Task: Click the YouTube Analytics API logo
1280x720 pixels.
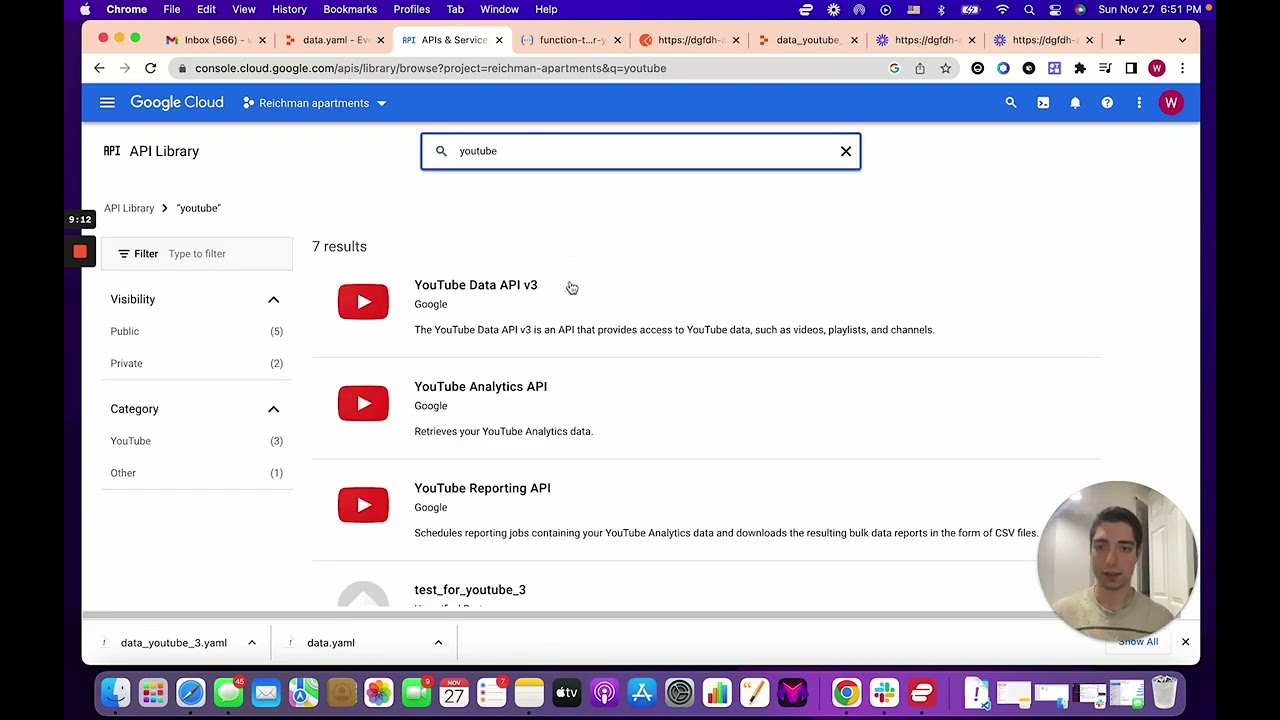Action: [x=363, y=403]
